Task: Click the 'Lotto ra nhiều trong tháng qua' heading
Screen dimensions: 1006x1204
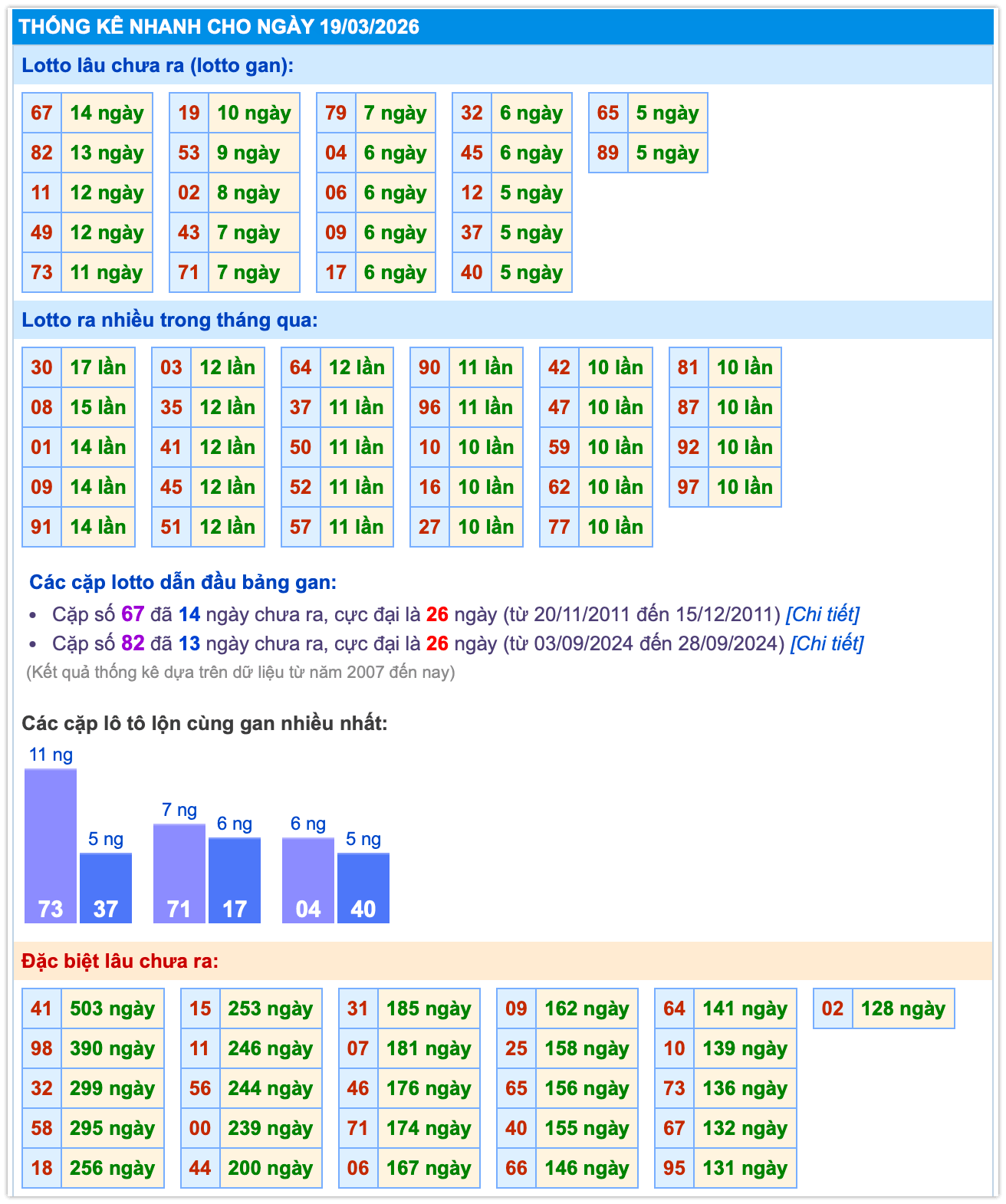Action: pyautogui.click(x=169, y=320)
